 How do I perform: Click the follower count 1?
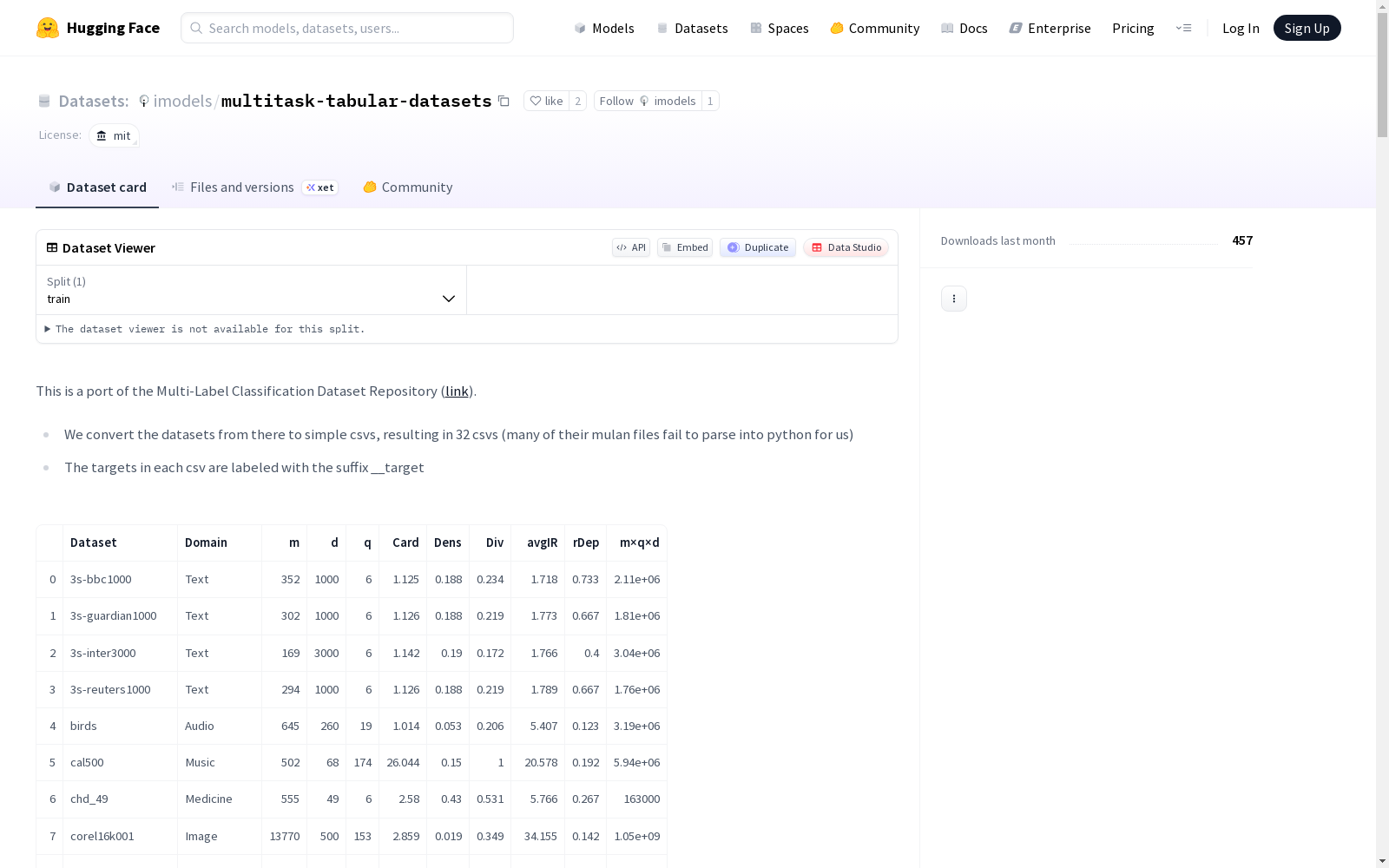710,101
